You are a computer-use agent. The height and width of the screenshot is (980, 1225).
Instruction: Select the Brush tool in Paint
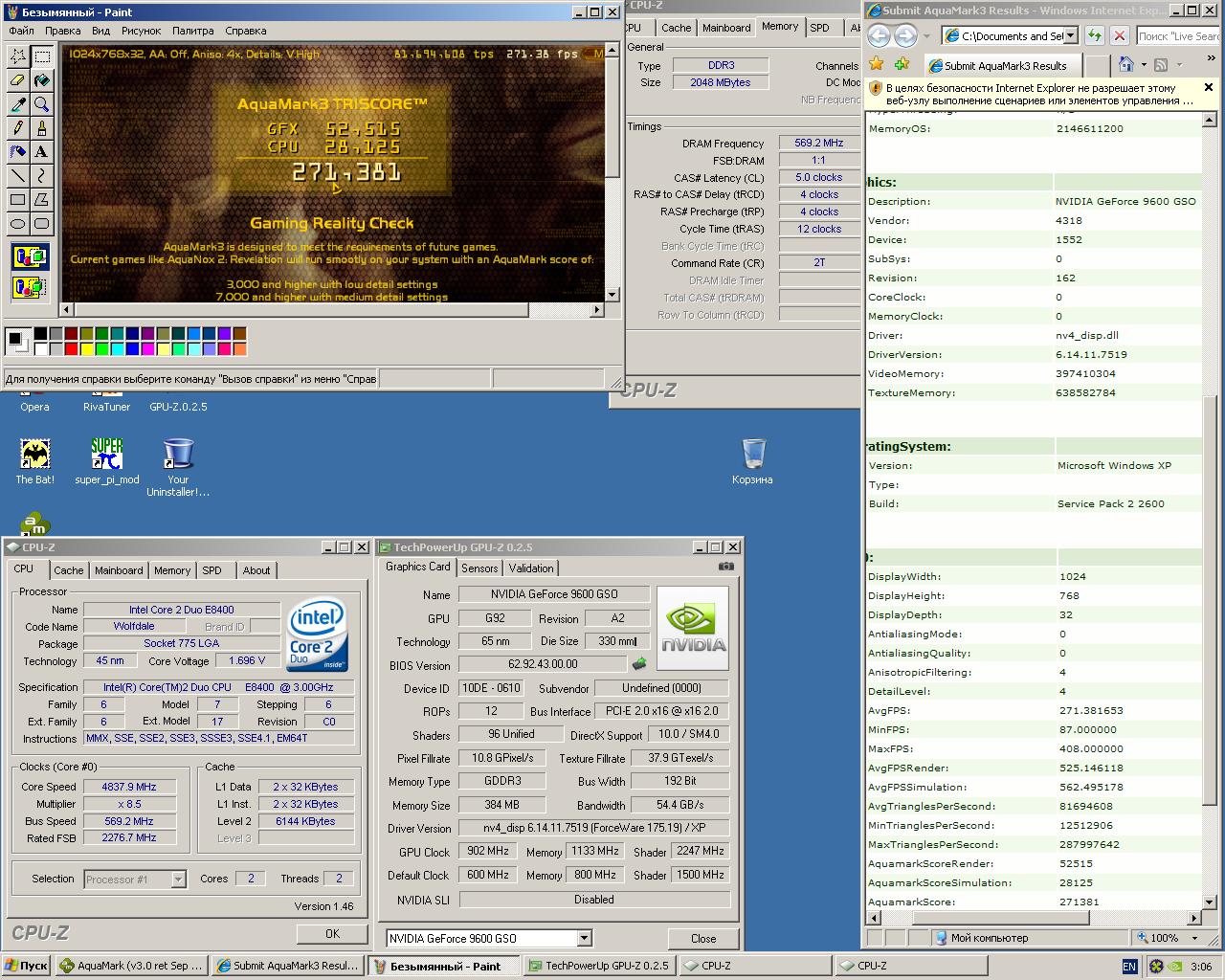(x=42, y=128)
